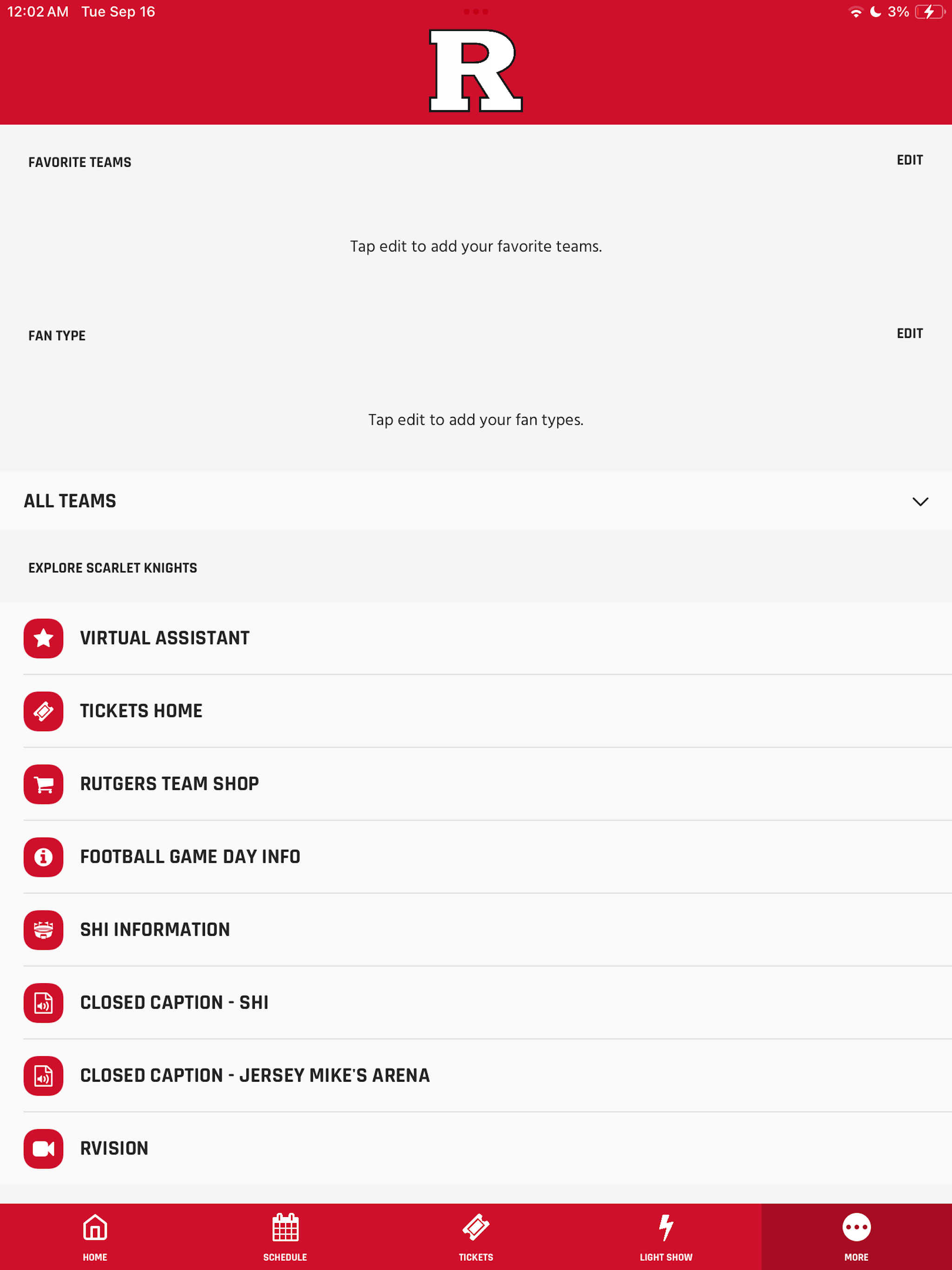Tap the Fan Type heading
Viewport: 952px width, 1270px height.
click(57, 336)
